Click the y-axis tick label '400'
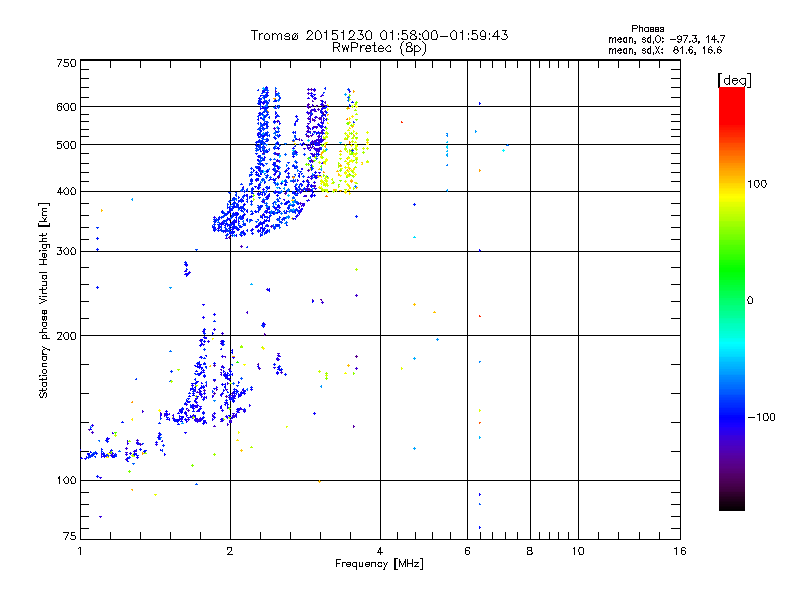The width and height of the screenshot is (800, 600). click(66, 192)
